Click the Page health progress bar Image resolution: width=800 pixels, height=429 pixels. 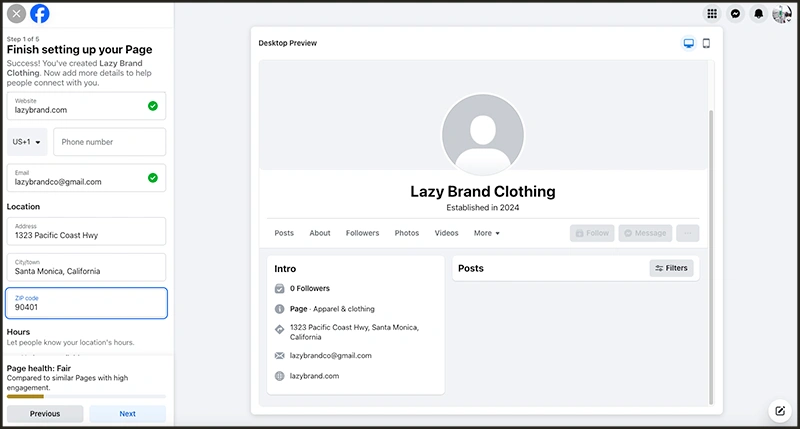tap(86, 396)
